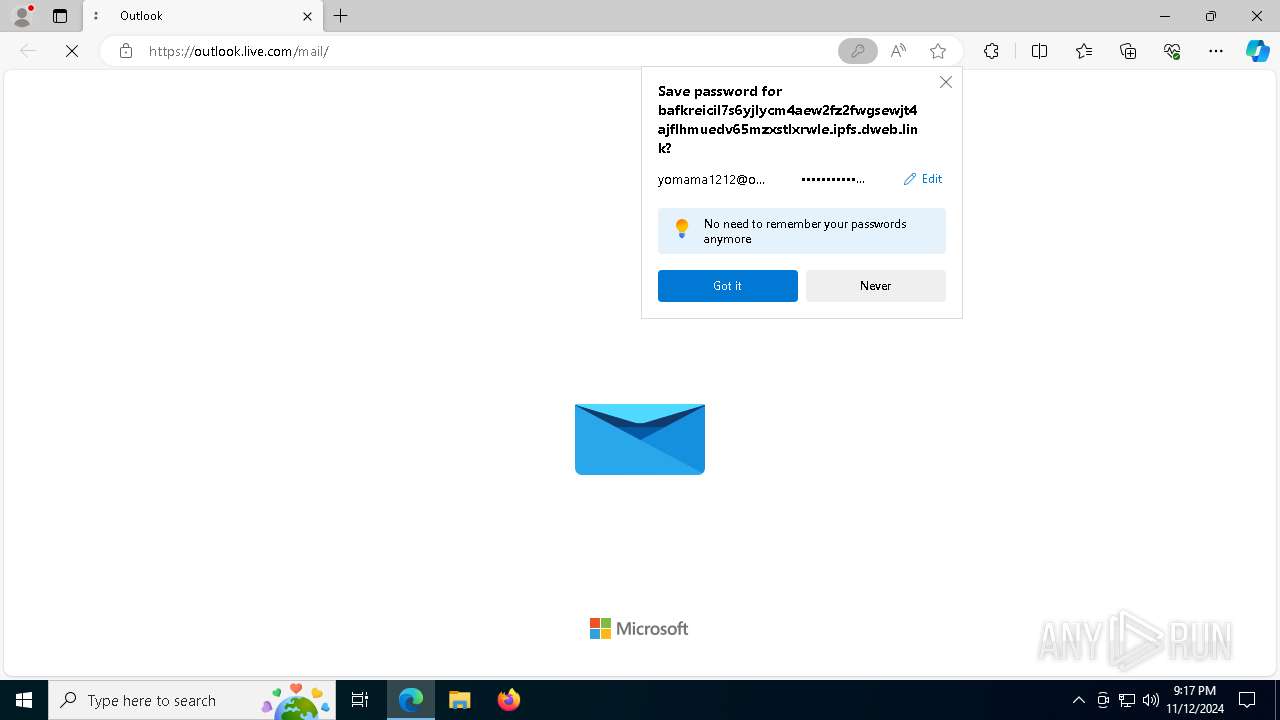Stop loading the page
Screen dimensions: 1280x720
(x=72, y=51)
